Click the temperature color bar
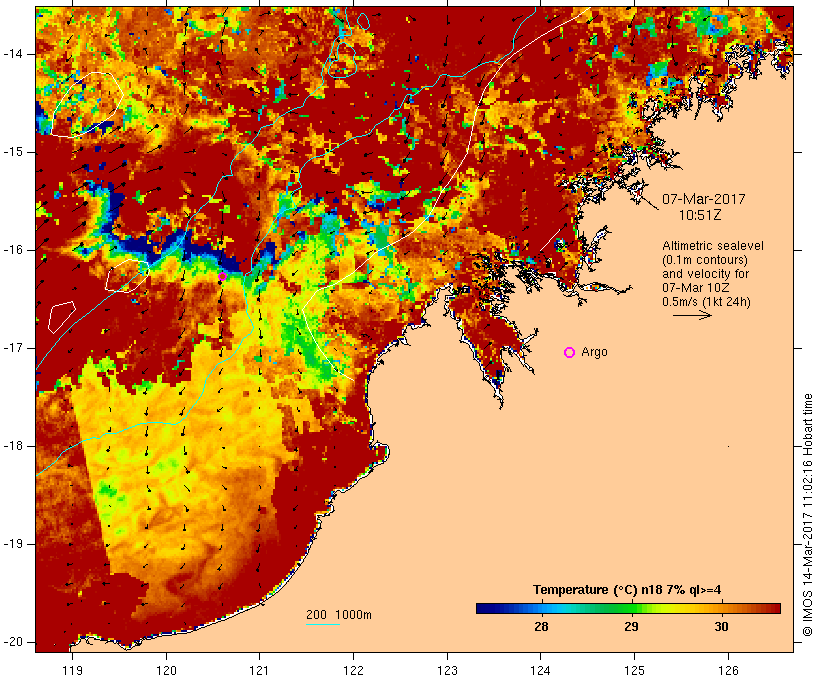Screen dimensions: 820x680 pos(628,608)
